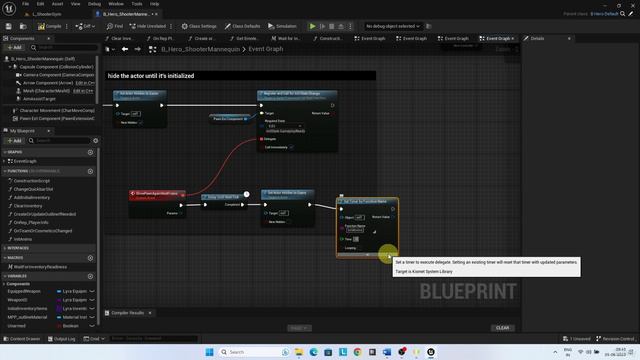Open Output Log
640x360 pixels.
point(61,339)
